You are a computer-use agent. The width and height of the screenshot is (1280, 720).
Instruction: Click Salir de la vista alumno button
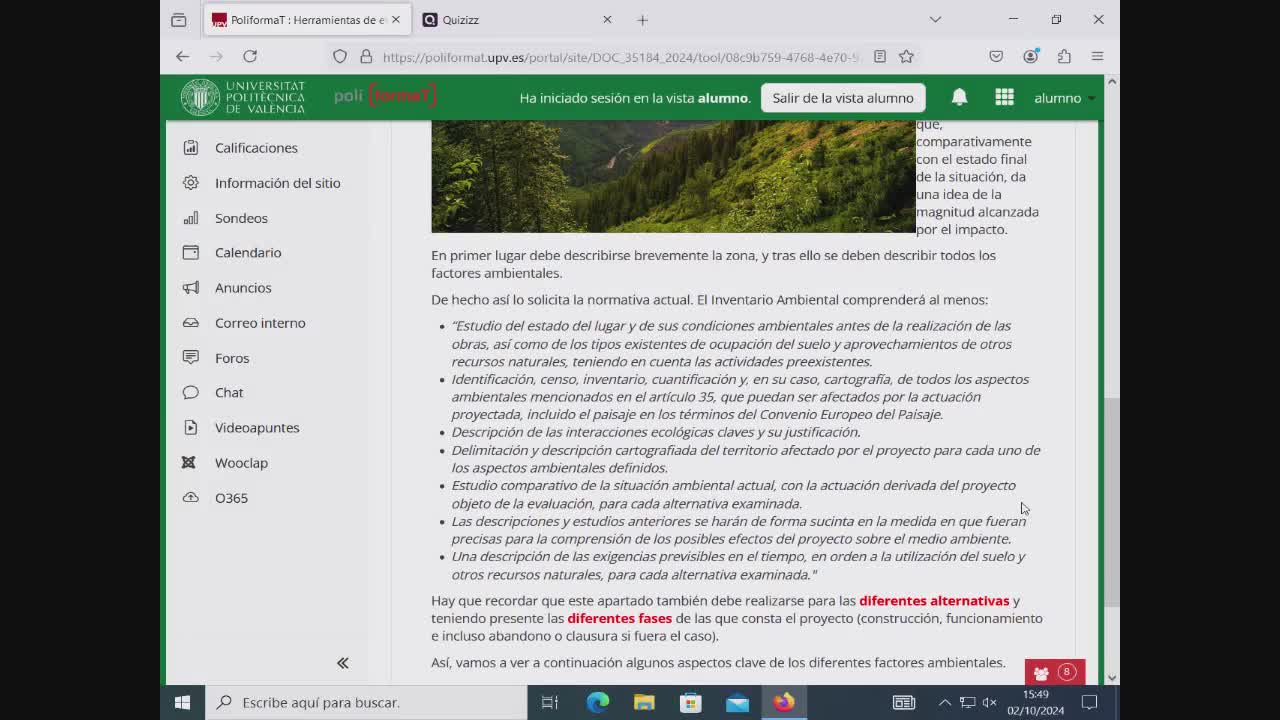tap(843, 98)
